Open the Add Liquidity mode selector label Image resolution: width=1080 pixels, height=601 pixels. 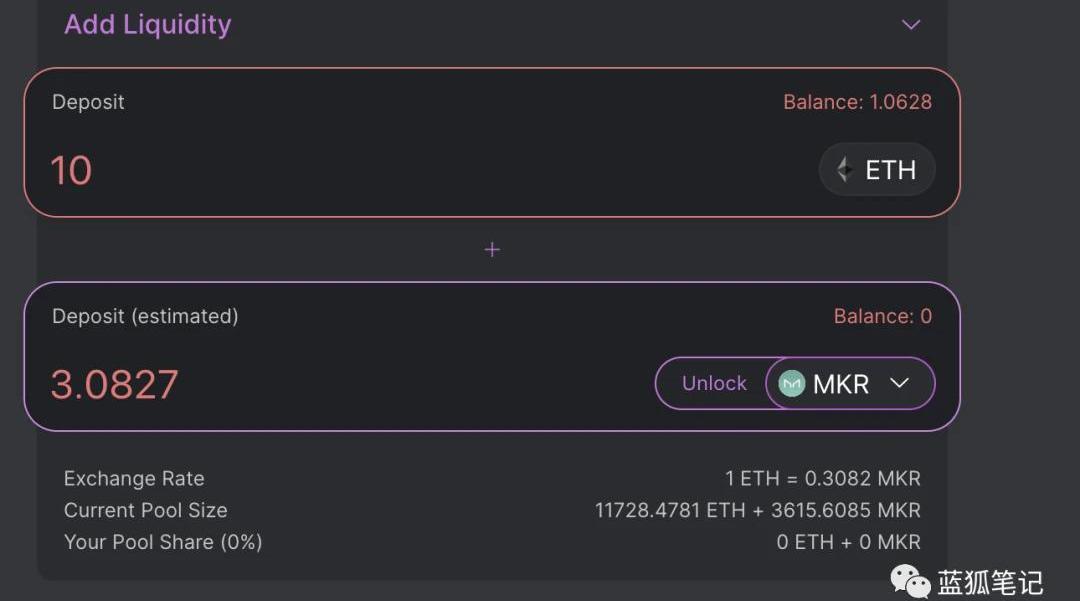point(148,25)
